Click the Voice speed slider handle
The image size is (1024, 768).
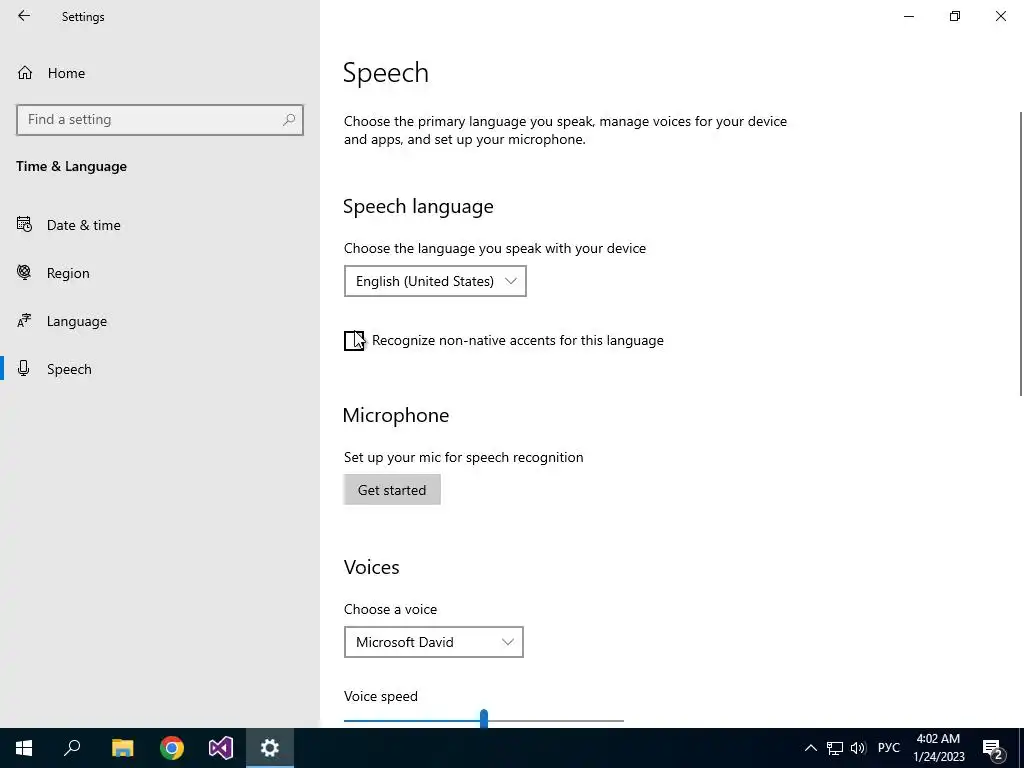pyautogui.click(x=484, y=719)
